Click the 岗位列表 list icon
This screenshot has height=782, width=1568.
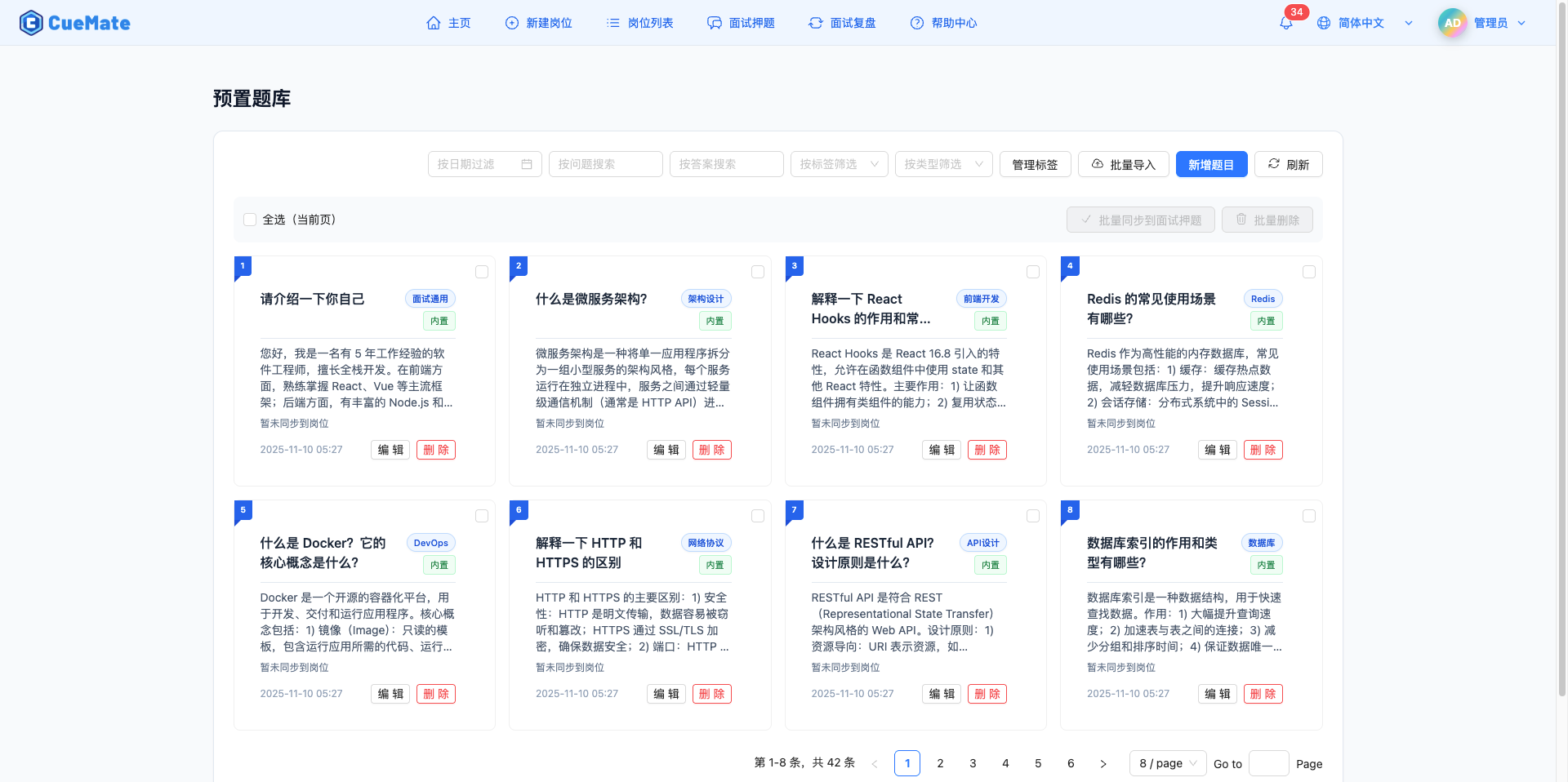click(x=612, y=23)
